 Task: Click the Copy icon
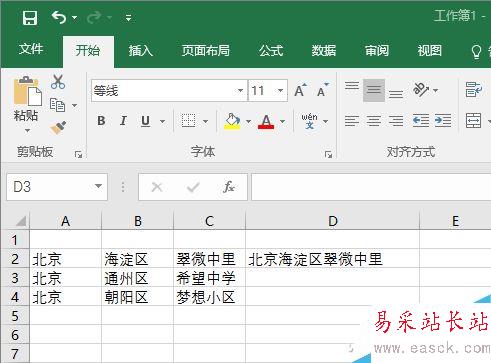57,105
